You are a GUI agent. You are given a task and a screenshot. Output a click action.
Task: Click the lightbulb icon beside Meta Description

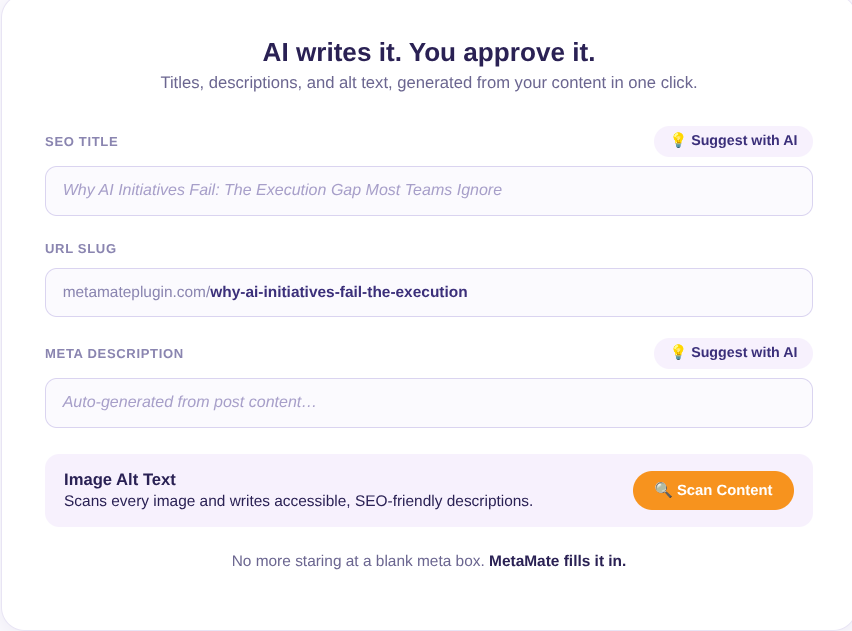coord(678,352)
